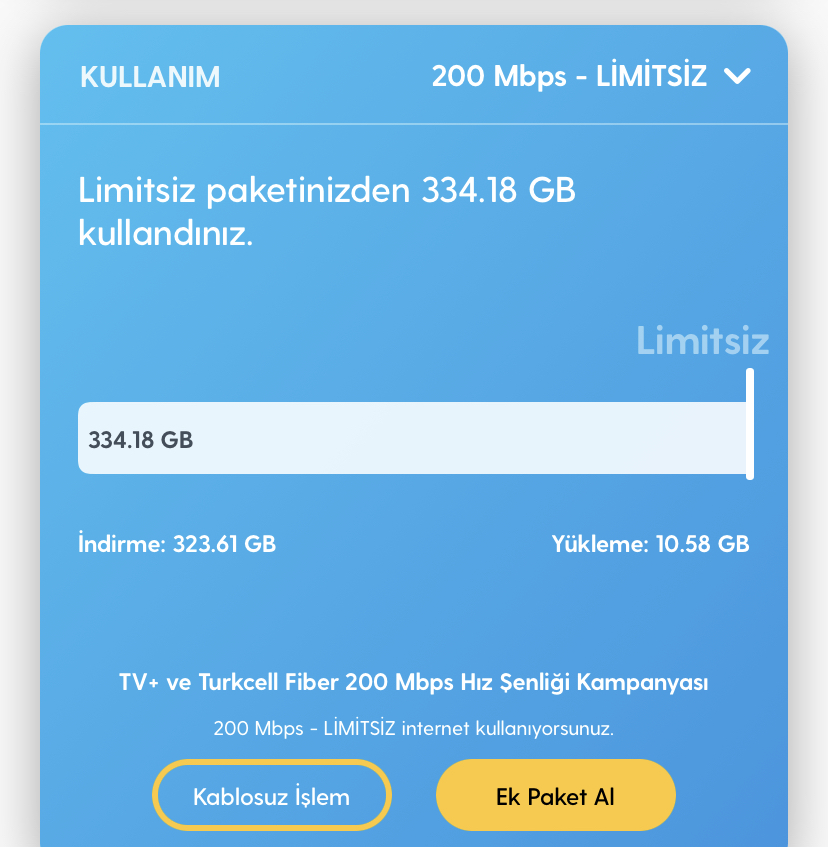Viewport: 828px width, 847px height.
Task: Select the İndirme: 323.61 GB download stat
Action: click(177, 543)
